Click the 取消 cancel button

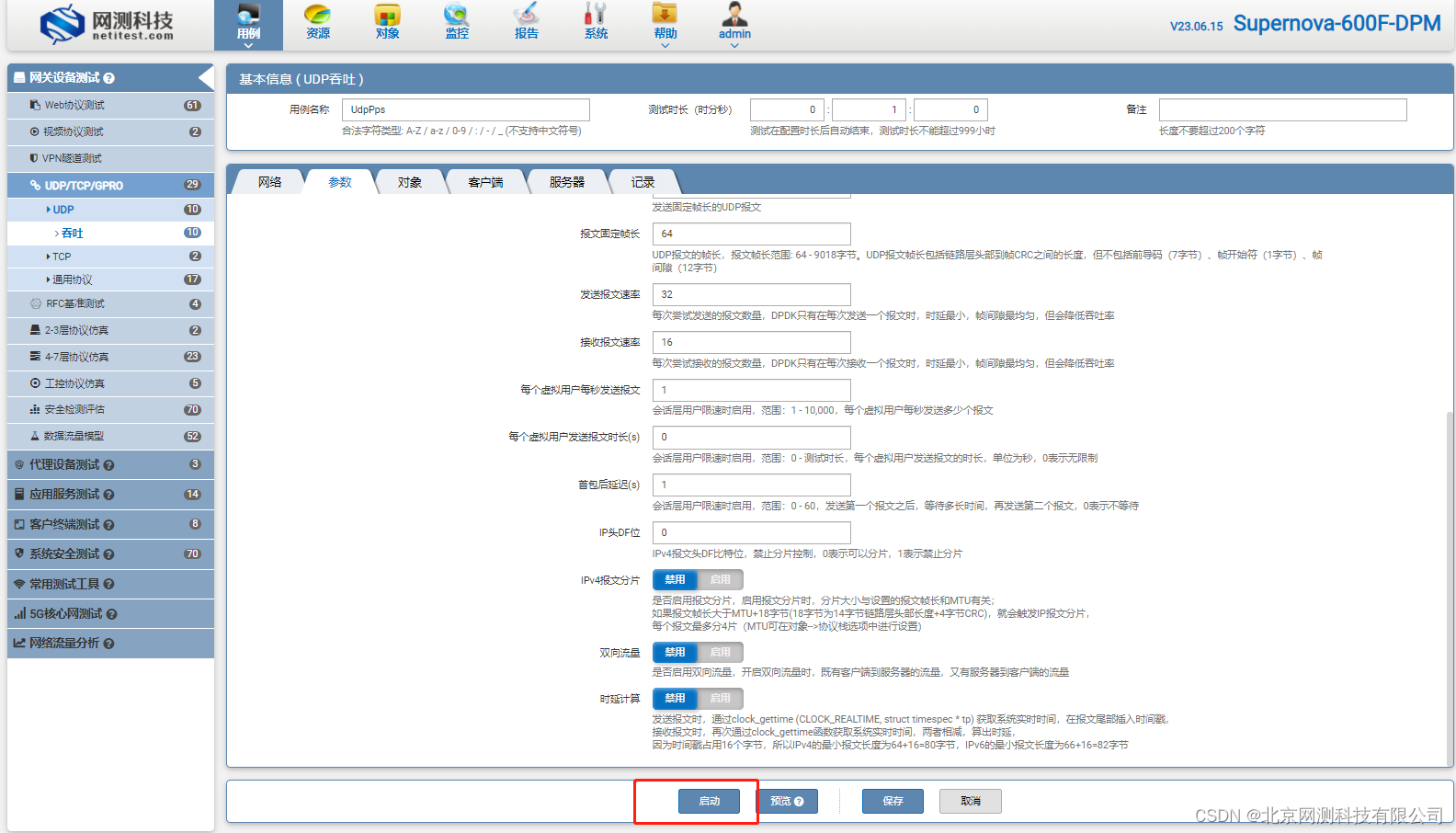971,802
